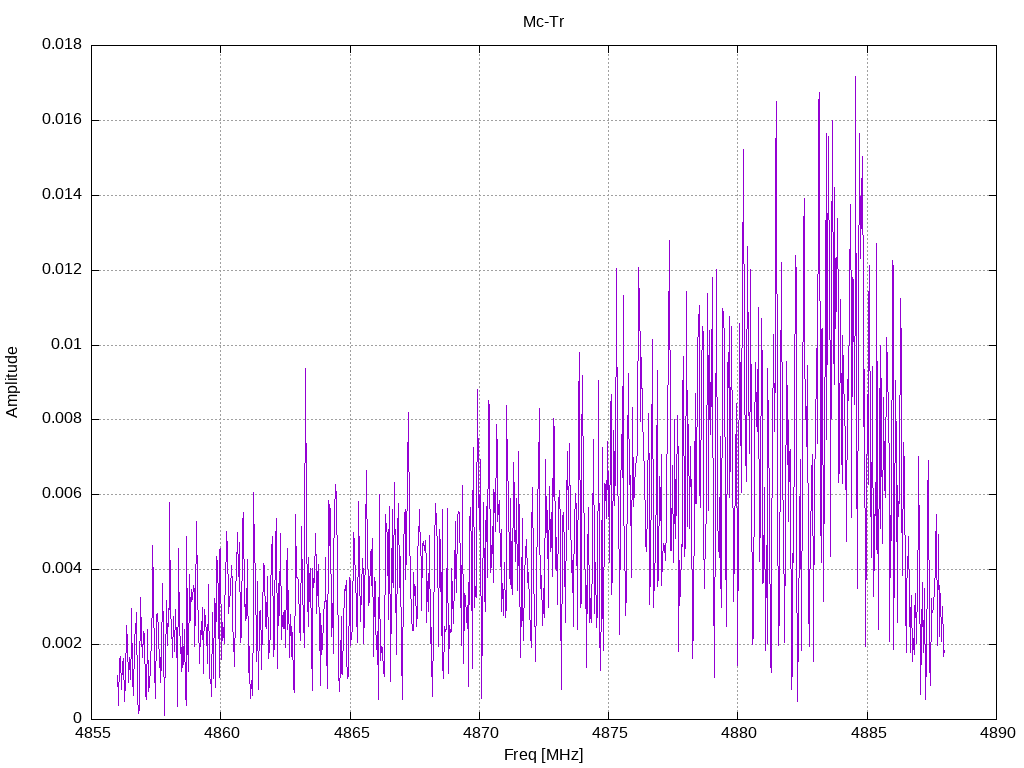Click y-axis tick value 0.014
This screenshot has width=1024, height=768.
(62, 195)
